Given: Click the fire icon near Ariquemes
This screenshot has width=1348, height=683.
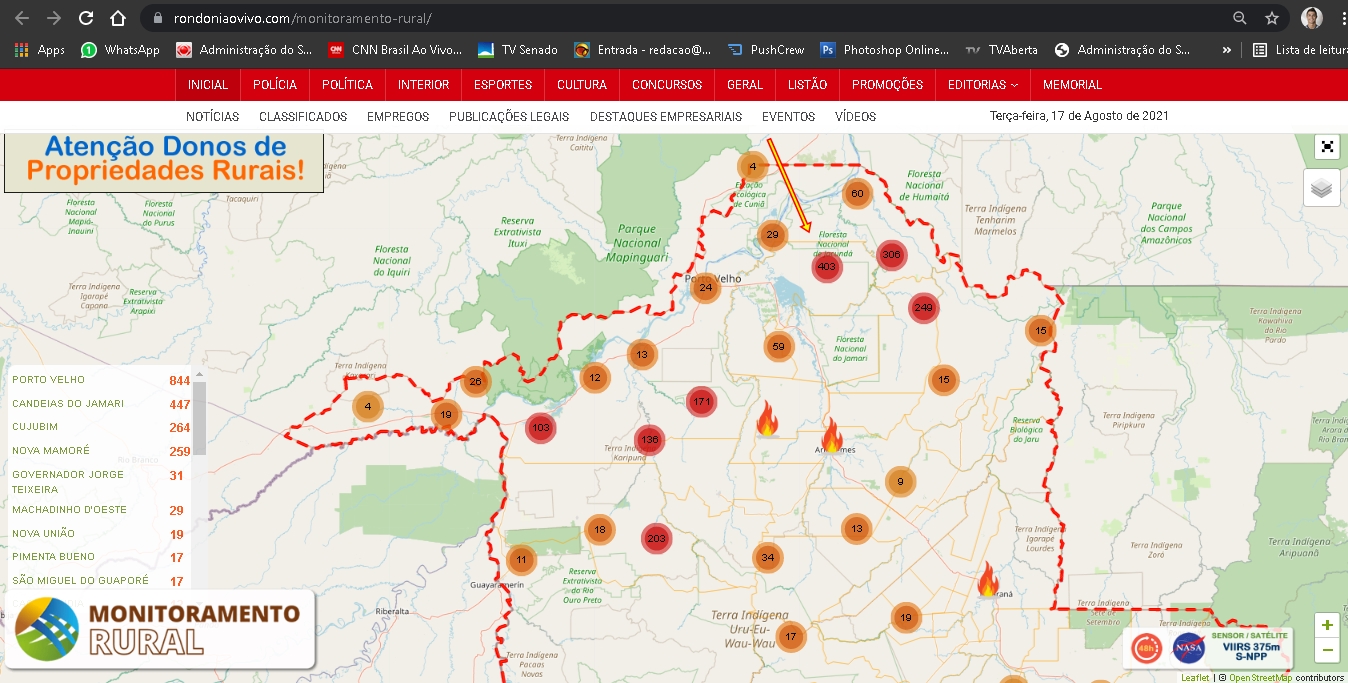Looking at the screenshot, I should [x=831, y=436].
